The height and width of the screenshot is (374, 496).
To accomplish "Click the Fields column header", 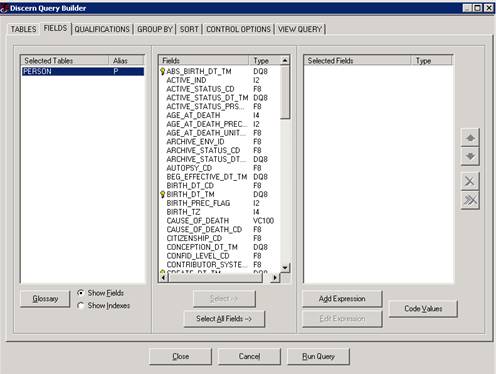I will coord(204,61).
